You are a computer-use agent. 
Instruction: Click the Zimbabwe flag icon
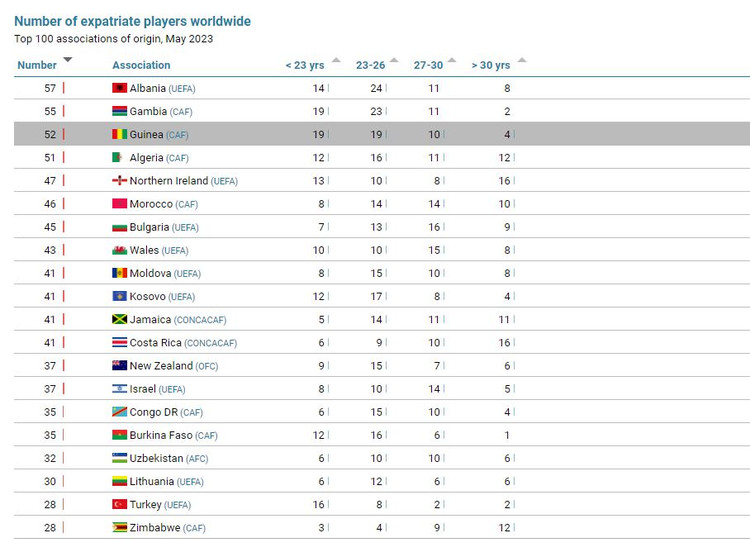click(119, 528)
